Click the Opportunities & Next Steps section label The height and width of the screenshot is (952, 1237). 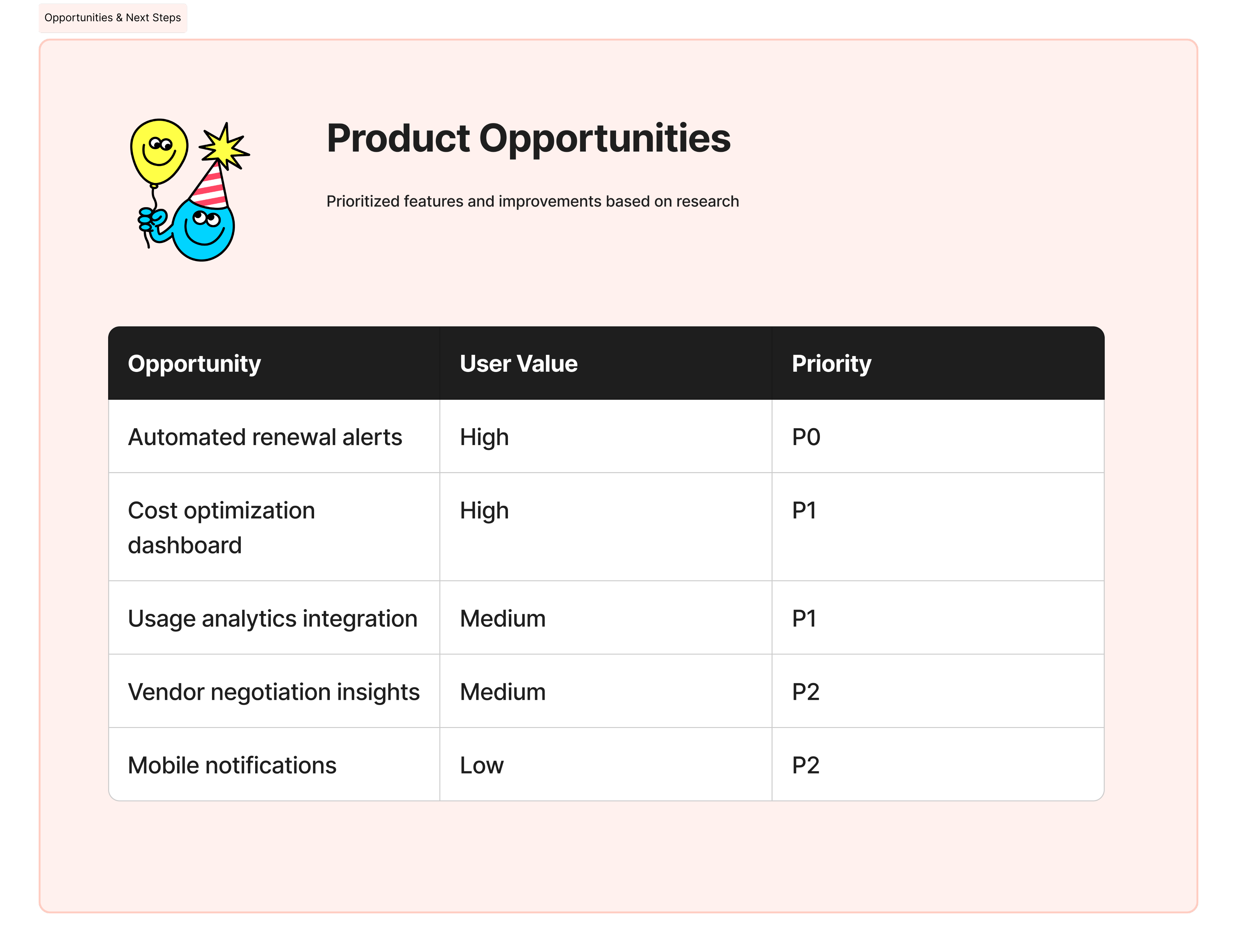[113, 18]
